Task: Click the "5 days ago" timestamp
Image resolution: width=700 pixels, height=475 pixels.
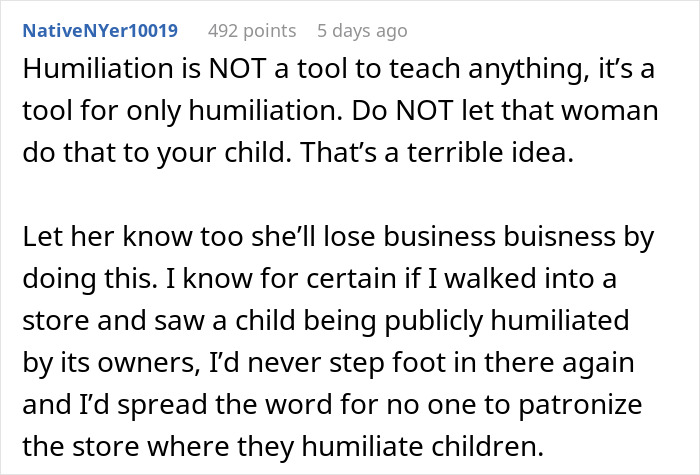Action: [362, 31]
